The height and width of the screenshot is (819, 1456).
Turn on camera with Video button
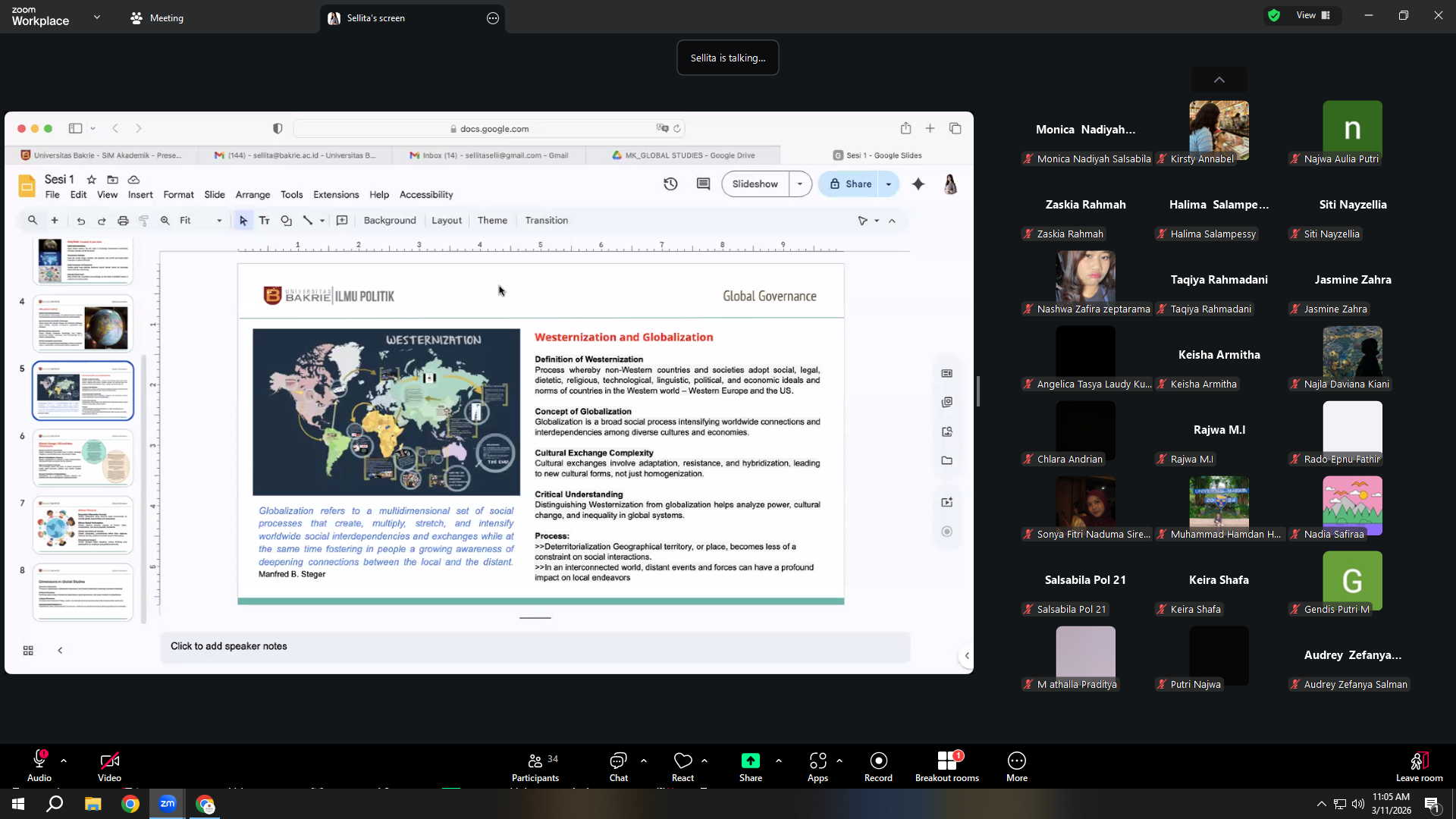[109, 766]
